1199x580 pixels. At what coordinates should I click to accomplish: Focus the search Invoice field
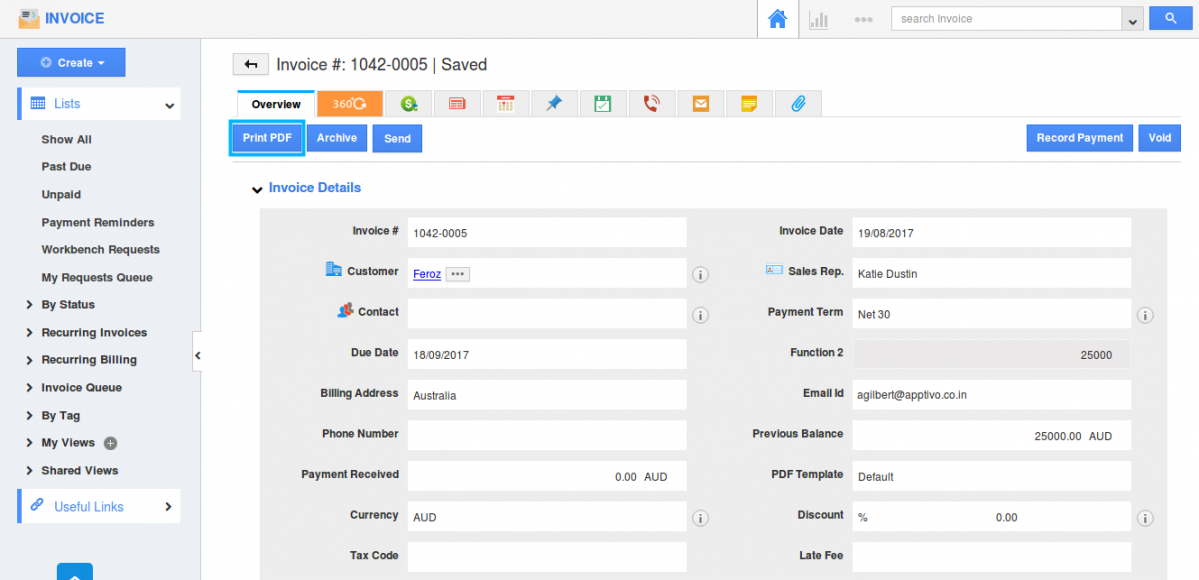[x=1007, y=19]
